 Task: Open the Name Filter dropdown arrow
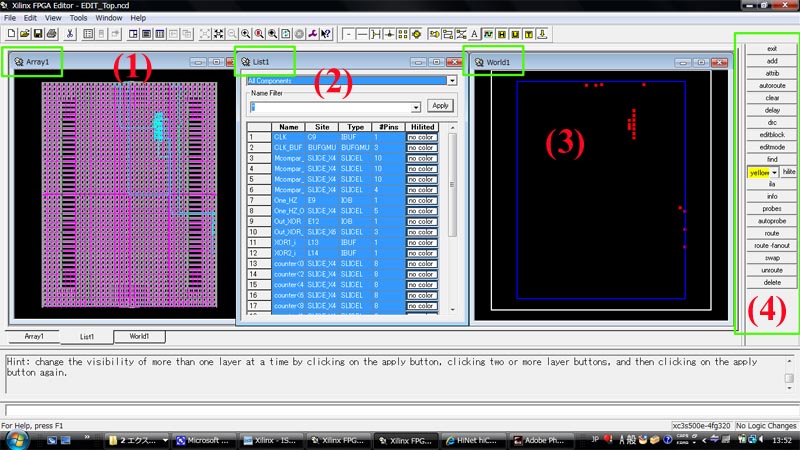pyautogui.click(x=416, y=107)
